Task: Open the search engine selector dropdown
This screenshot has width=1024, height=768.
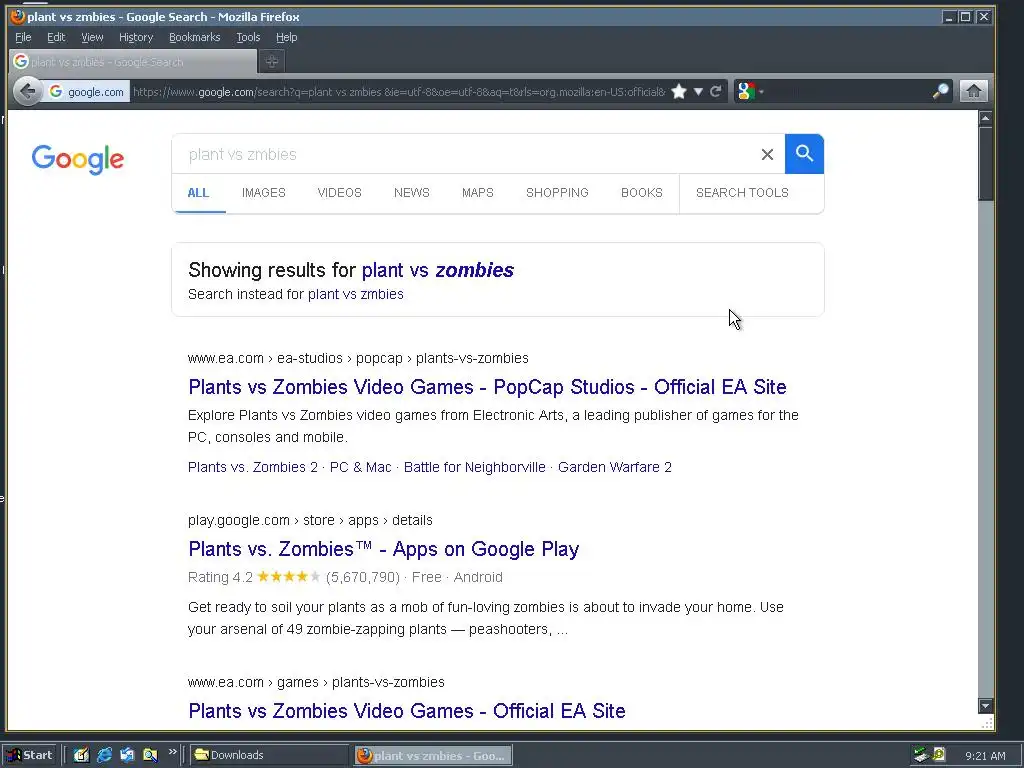Action: (x=750, y=91)
